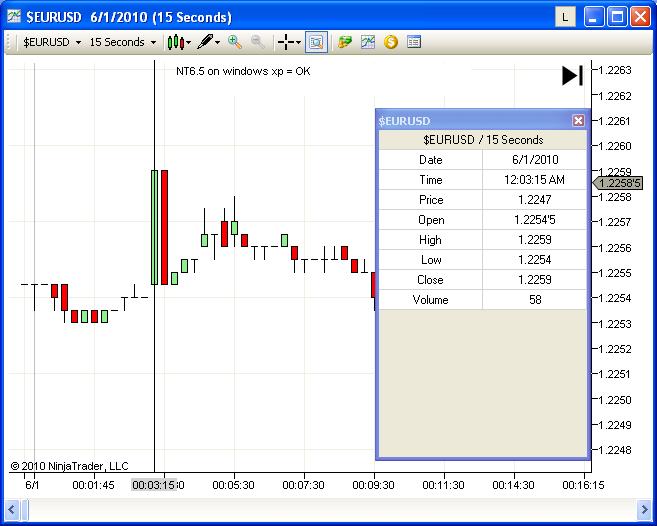Click the candlestick chart style icon
This screenshot has width=657, height=526.
point(176,42)
